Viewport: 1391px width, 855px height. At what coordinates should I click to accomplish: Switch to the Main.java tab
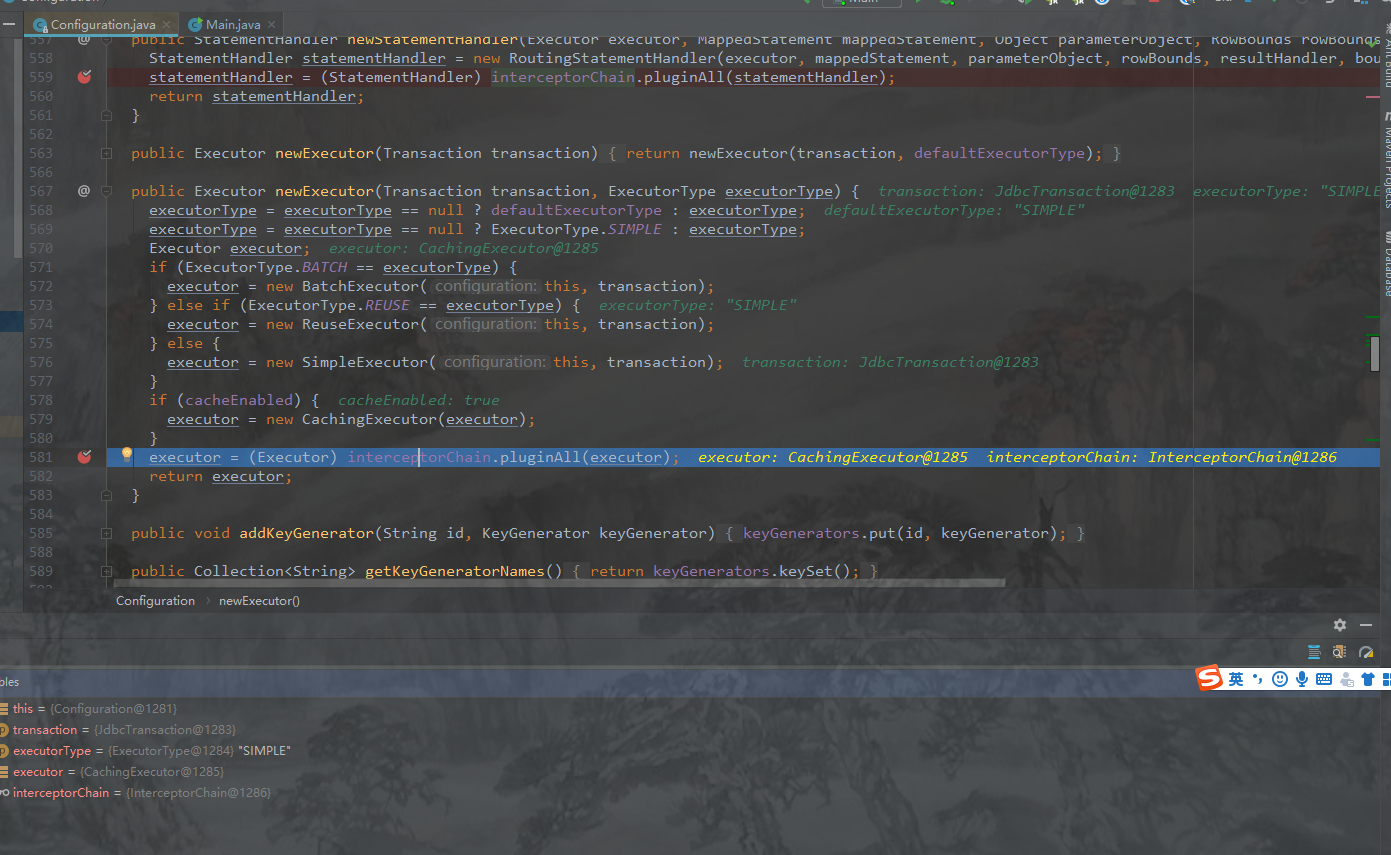(x=233, y=24)
